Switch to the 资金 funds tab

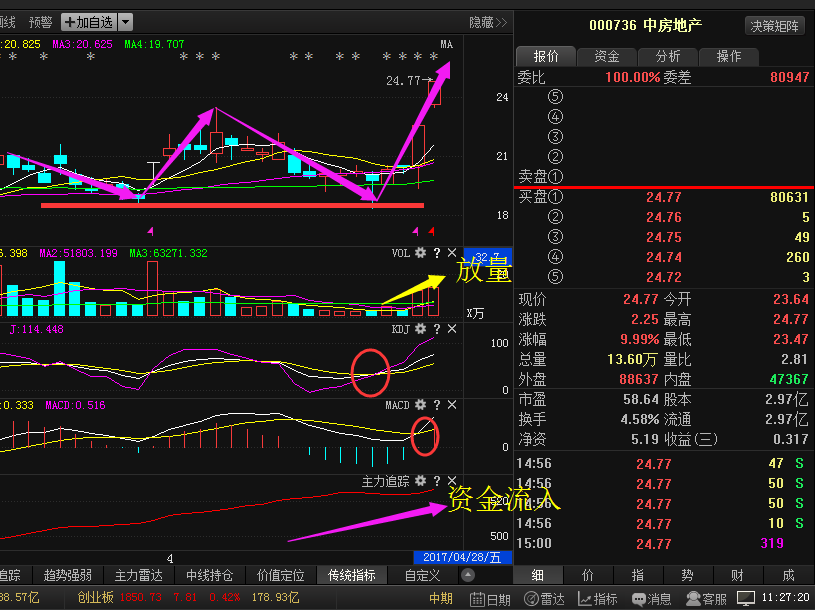tap(607, 56)
